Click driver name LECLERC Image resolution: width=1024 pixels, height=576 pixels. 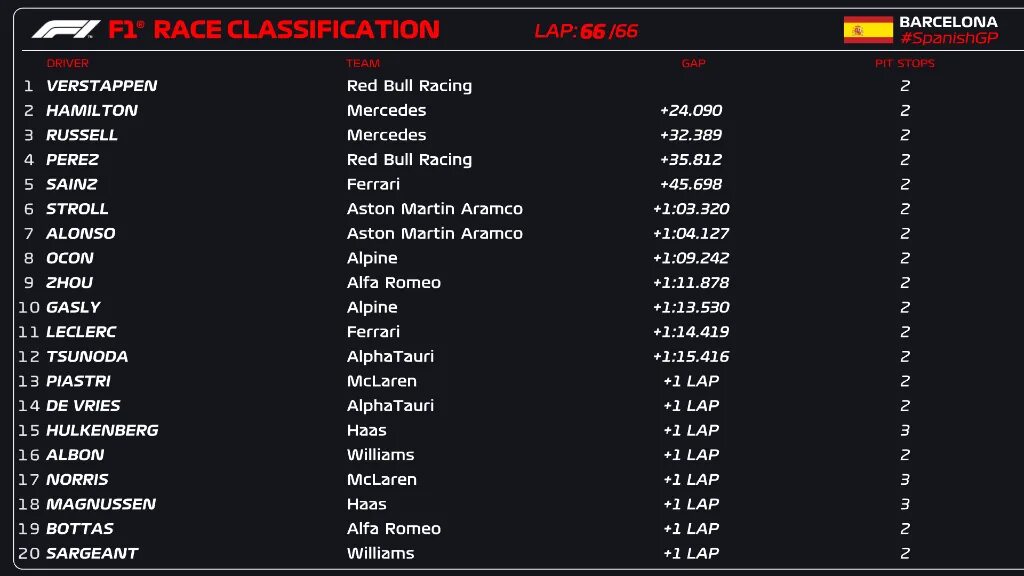point(81,332)
